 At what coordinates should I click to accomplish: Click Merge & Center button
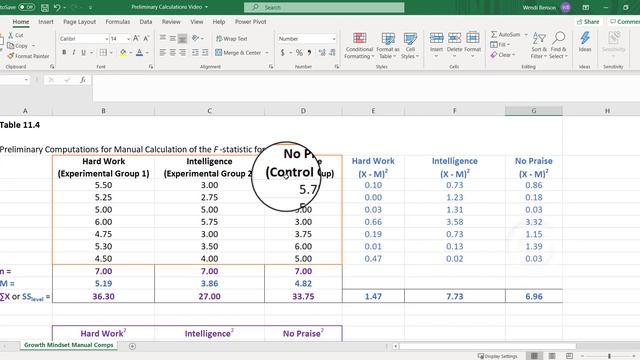click(x=238, y=53)
